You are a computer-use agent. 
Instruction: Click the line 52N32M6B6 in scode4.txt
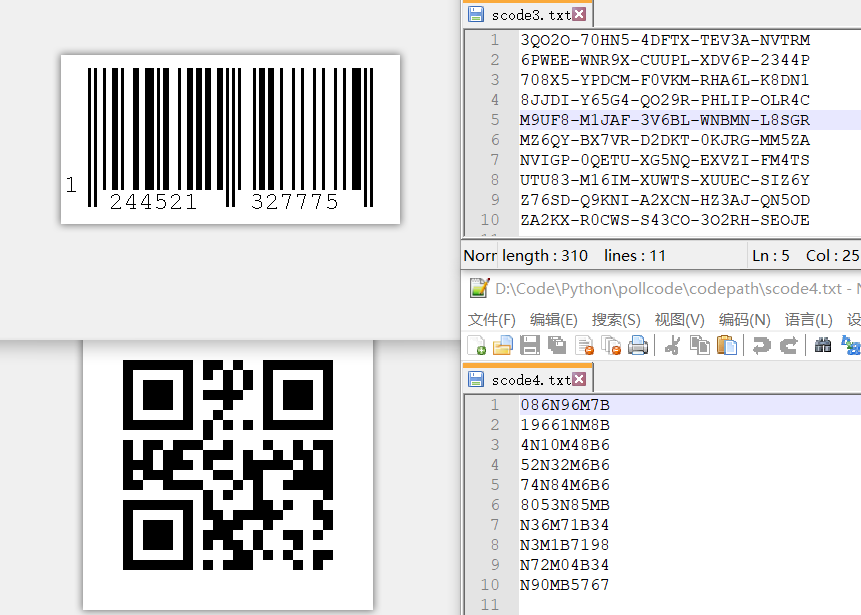565,465
